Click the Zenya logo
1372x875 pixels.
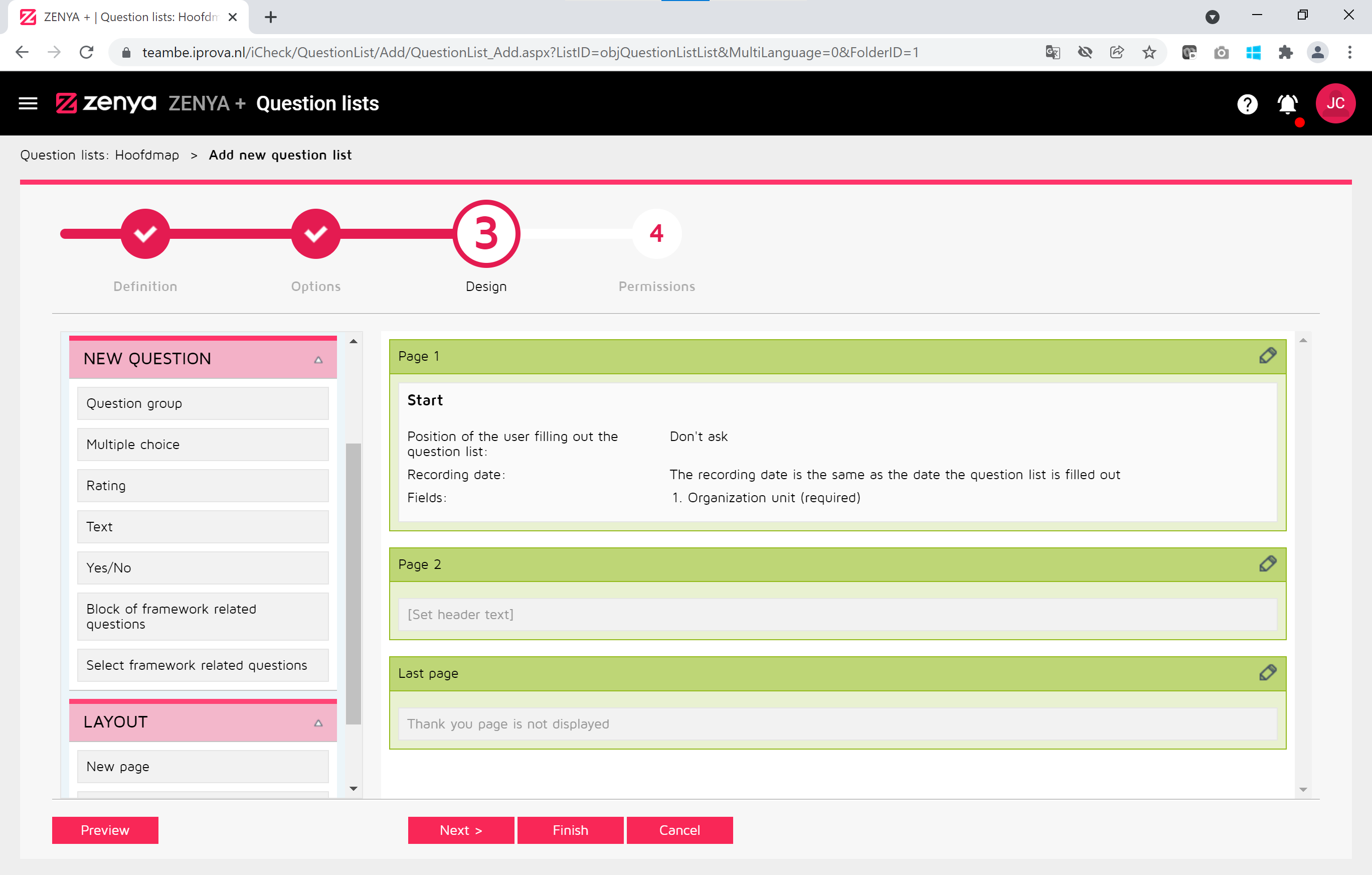(106, 103)
